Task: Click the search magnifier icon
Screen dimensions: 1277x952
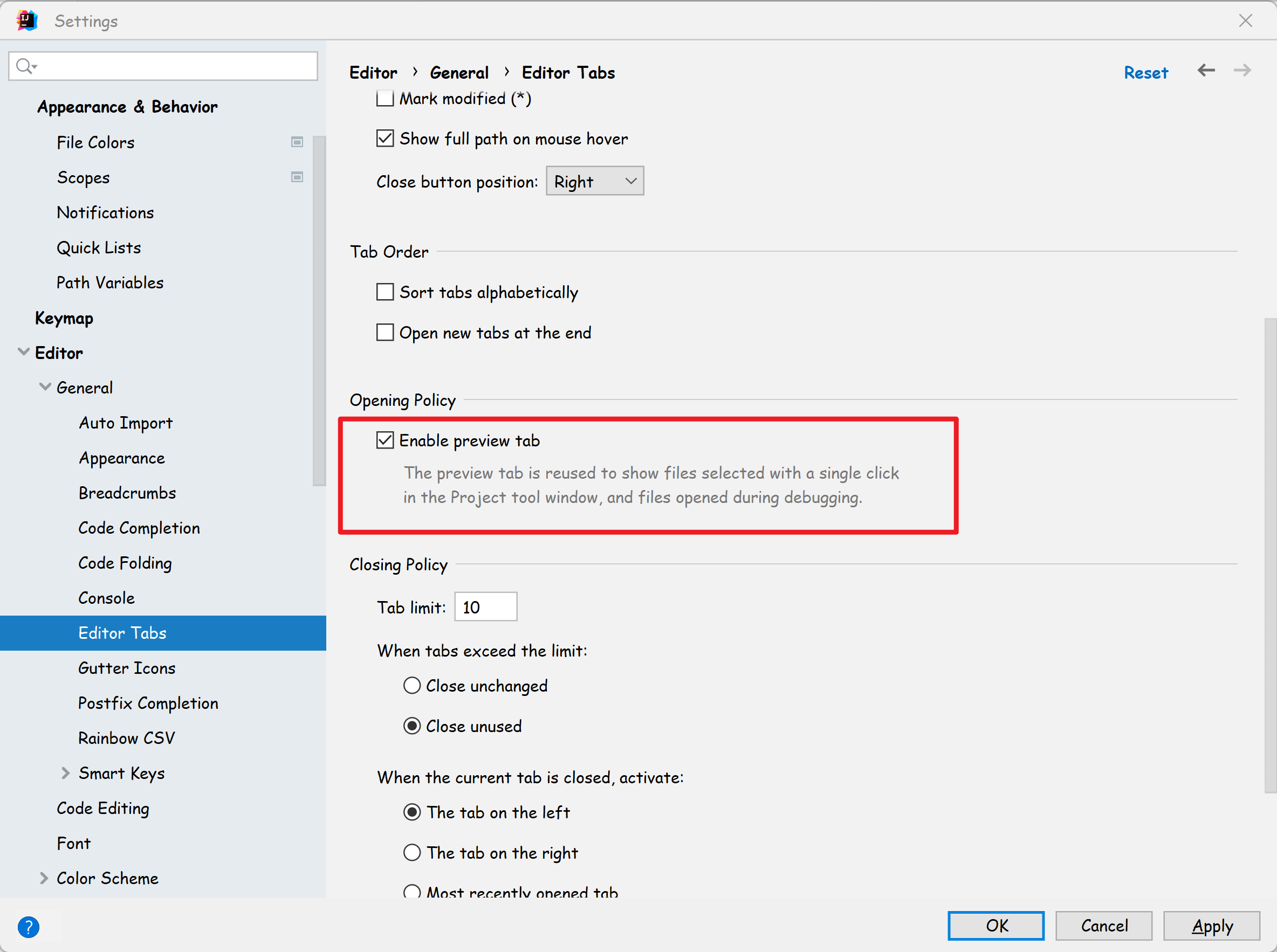Action: 25,66
